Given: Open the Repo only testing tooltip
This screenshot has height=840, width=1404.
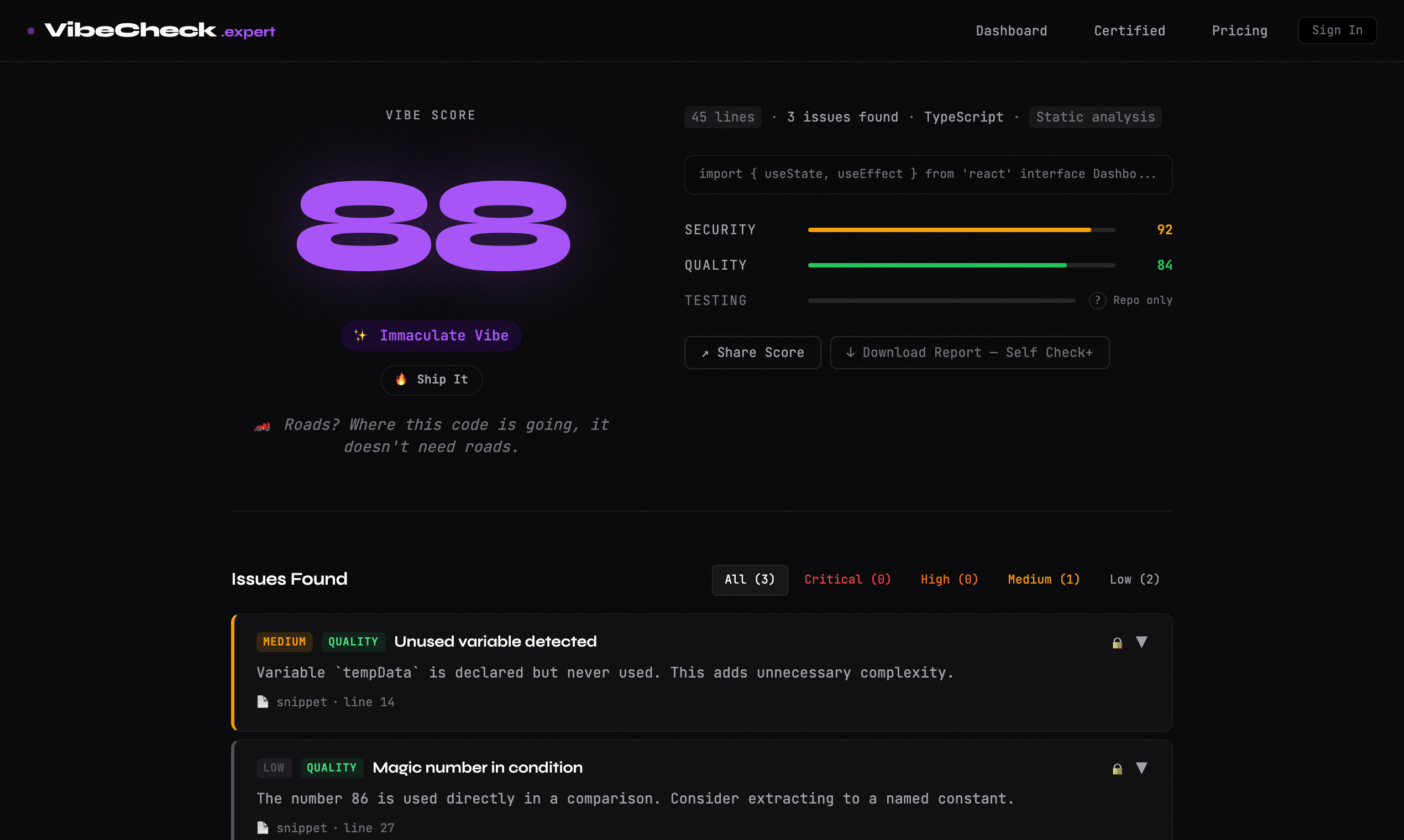Looking at the screenshot, I should coord(1098,301).
